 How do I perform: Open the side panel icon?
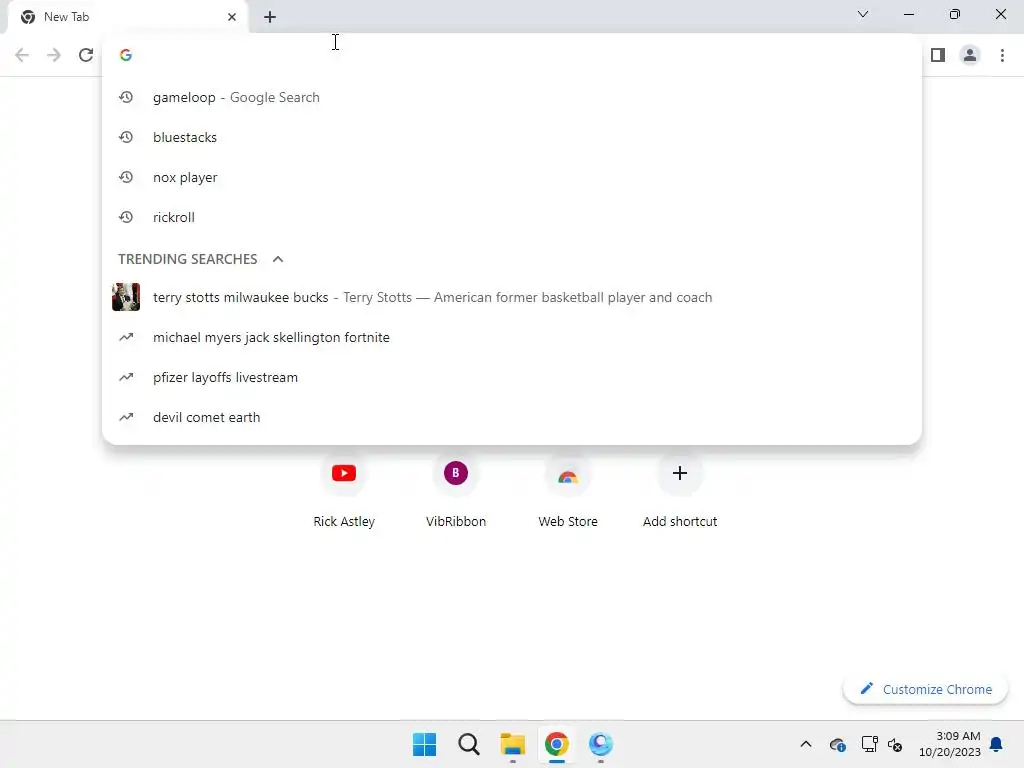tap(938, 55)
